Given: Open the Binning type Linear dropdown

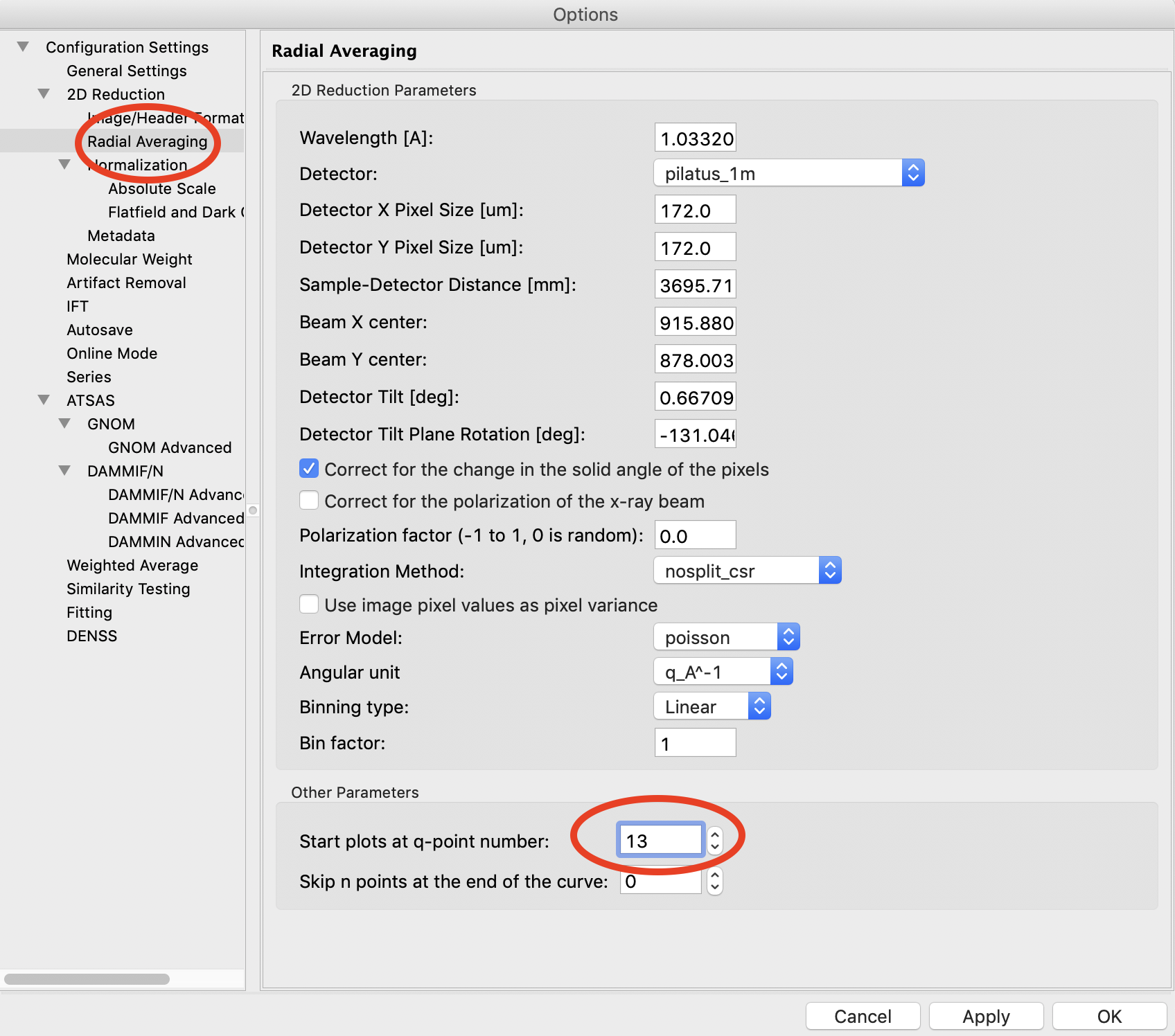Looking at the screenshot, I should click(712, 706).
